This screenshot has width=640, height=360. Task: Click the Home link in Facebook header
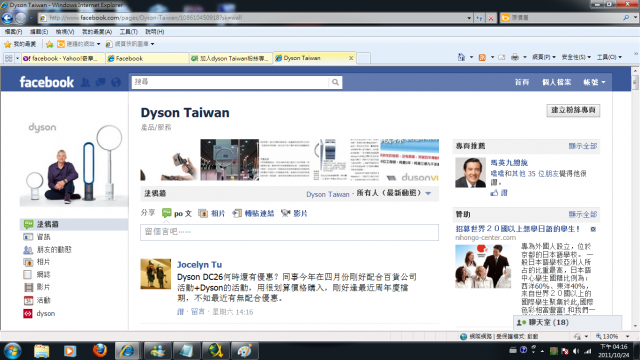522,82
